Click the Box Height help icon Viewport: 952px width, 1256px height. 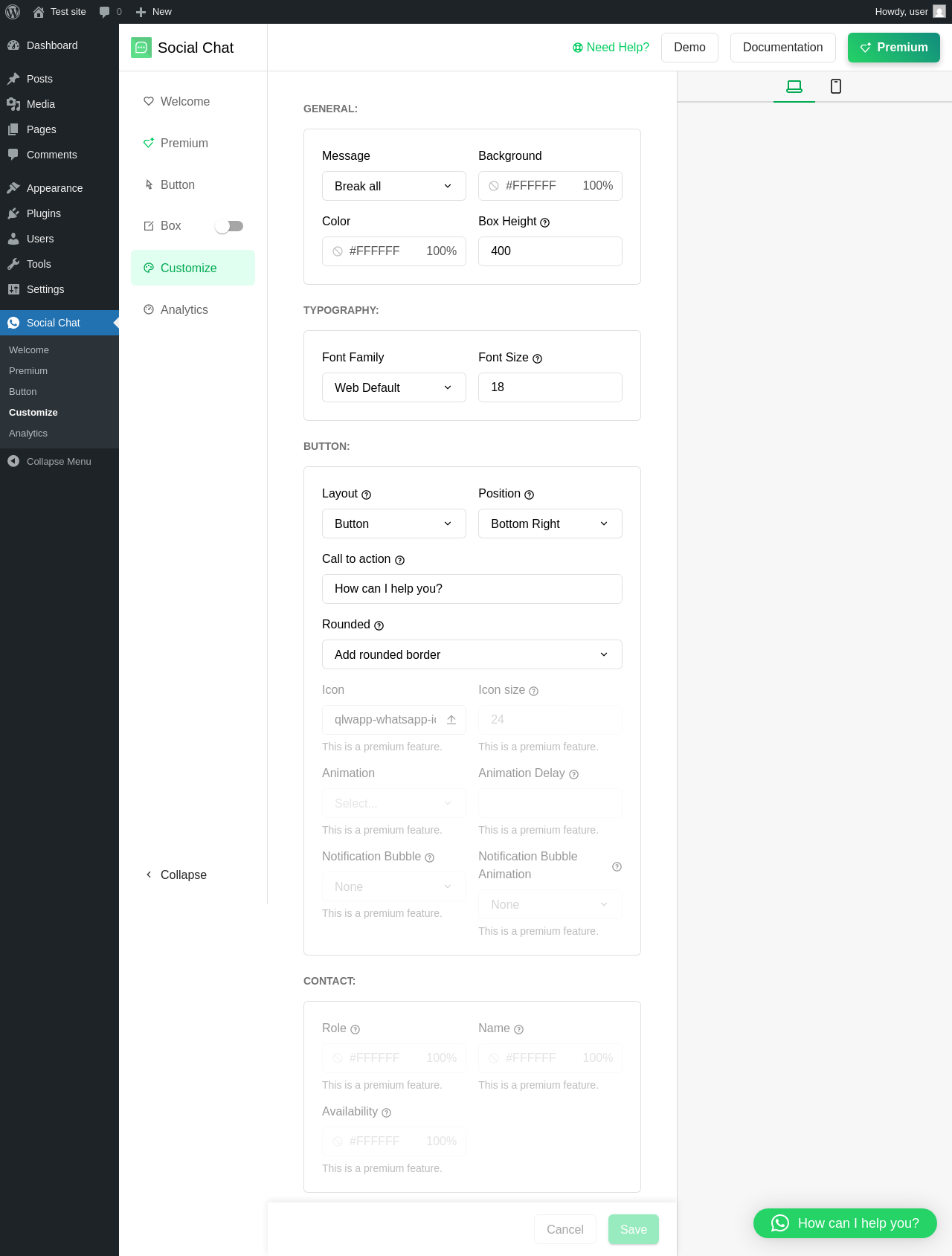tap(544, 222)
